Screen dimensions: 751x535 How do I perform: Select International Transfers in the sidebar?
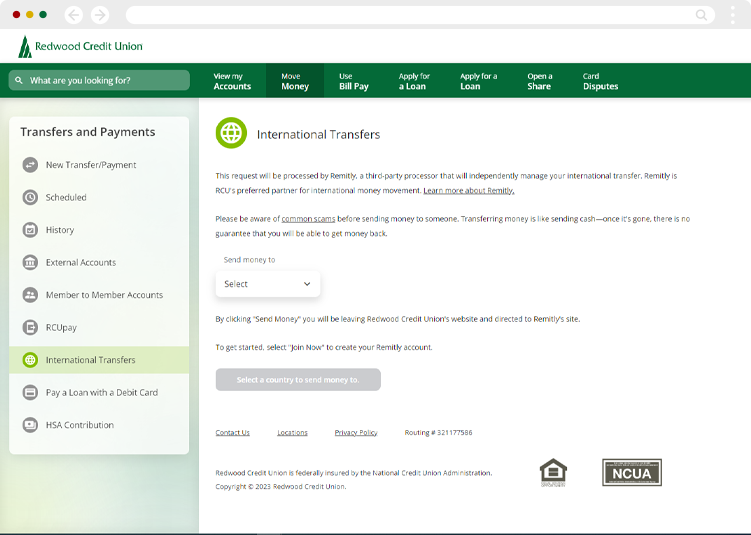click(99, 360)
